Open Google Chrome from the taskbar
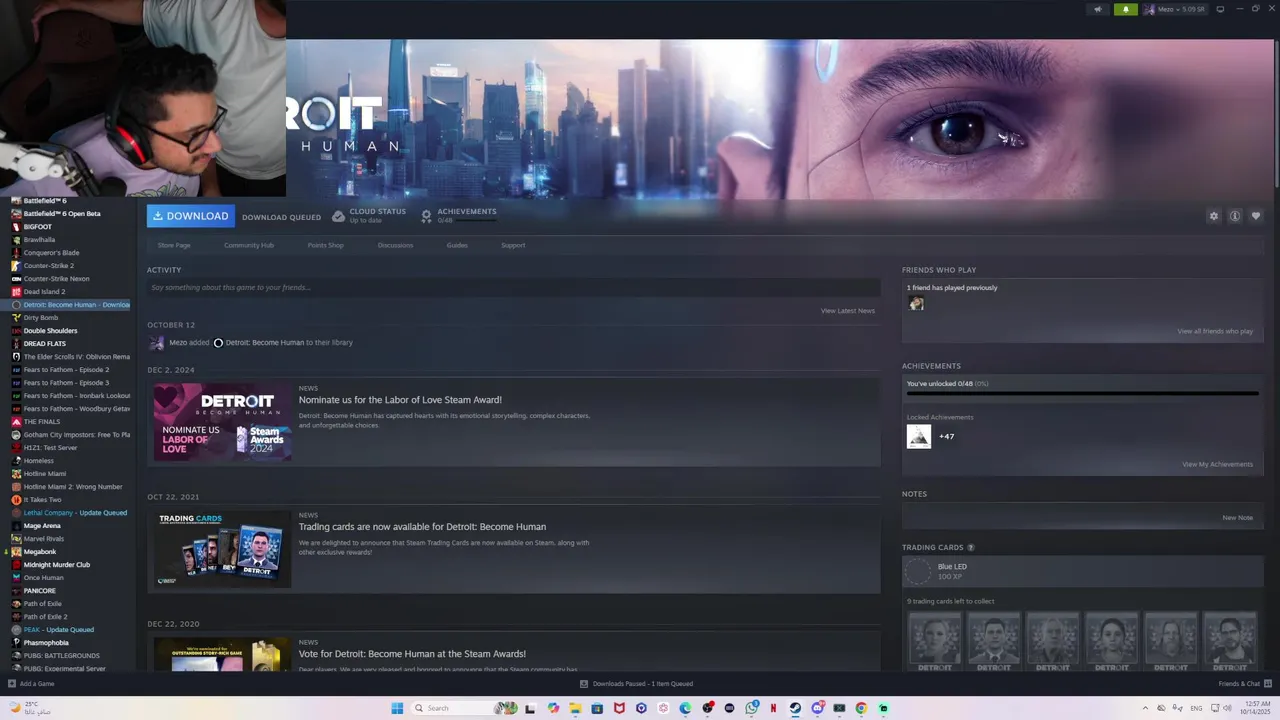The height and width of the screenshot is (720, 1280). (861, 708)
